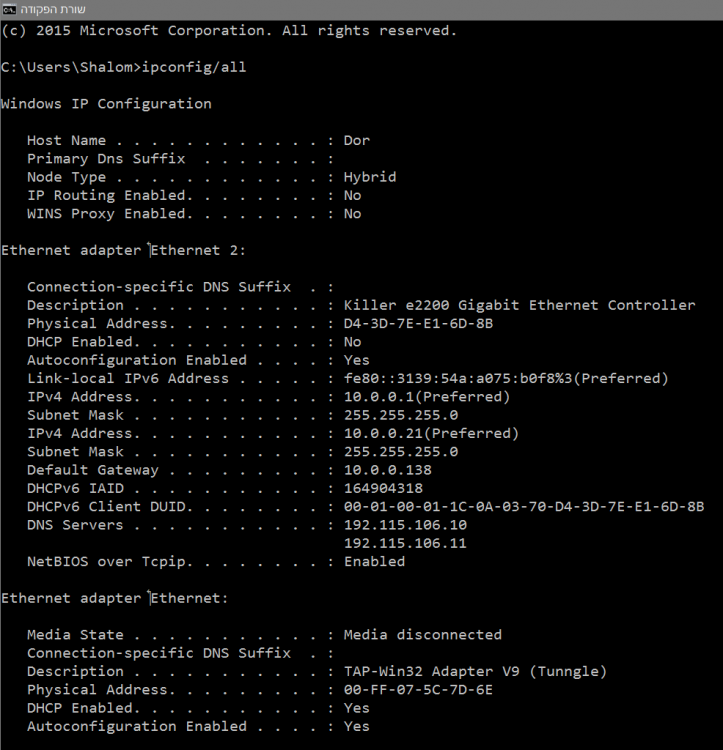This screenshot has height=750, width=723.
Task: Click the link-local IPv6 address value
Action: 506,378
